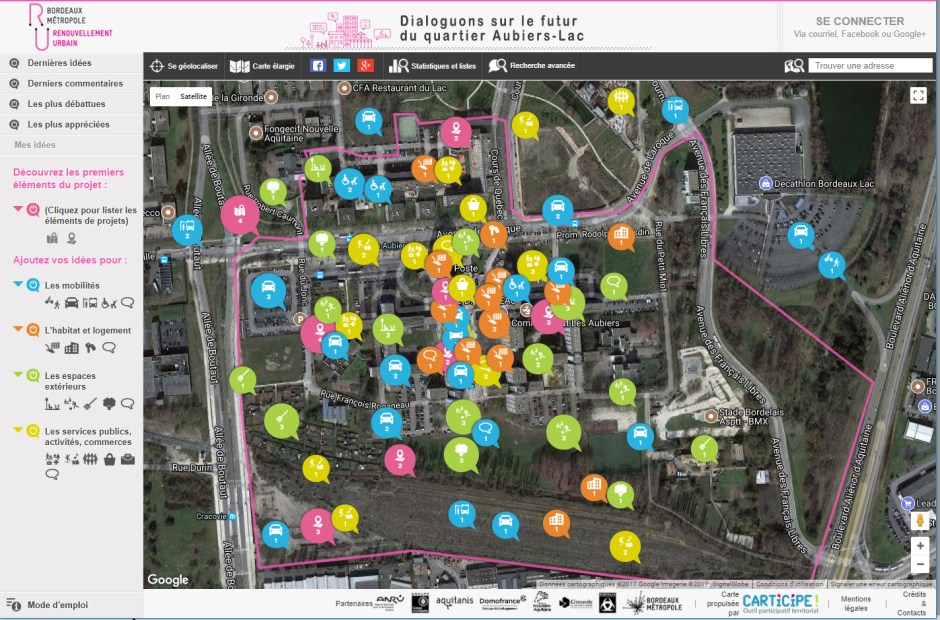Expand the pink project elements arrow
The width and height of the screenshot is (940, 620).
point(18,209)
